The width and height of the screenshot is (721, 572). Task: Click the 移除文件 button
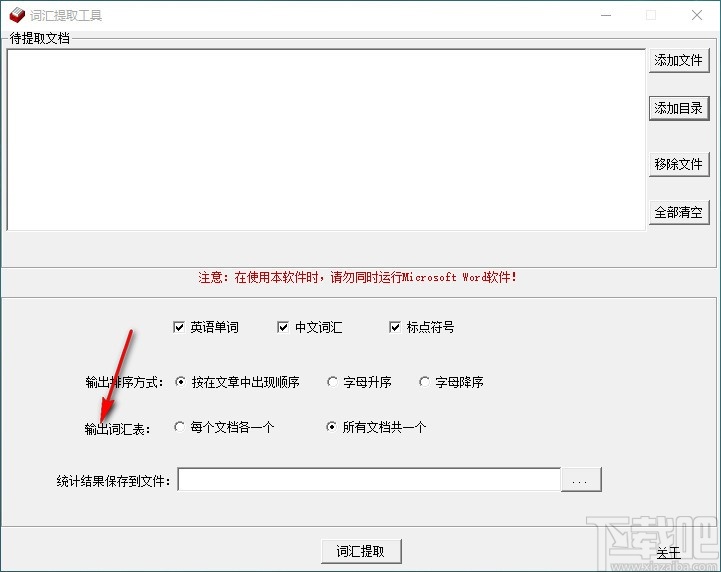[679, 164]
